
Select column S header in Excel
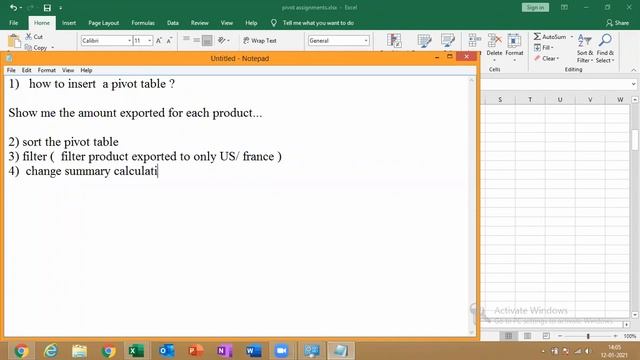coord(500,100)
